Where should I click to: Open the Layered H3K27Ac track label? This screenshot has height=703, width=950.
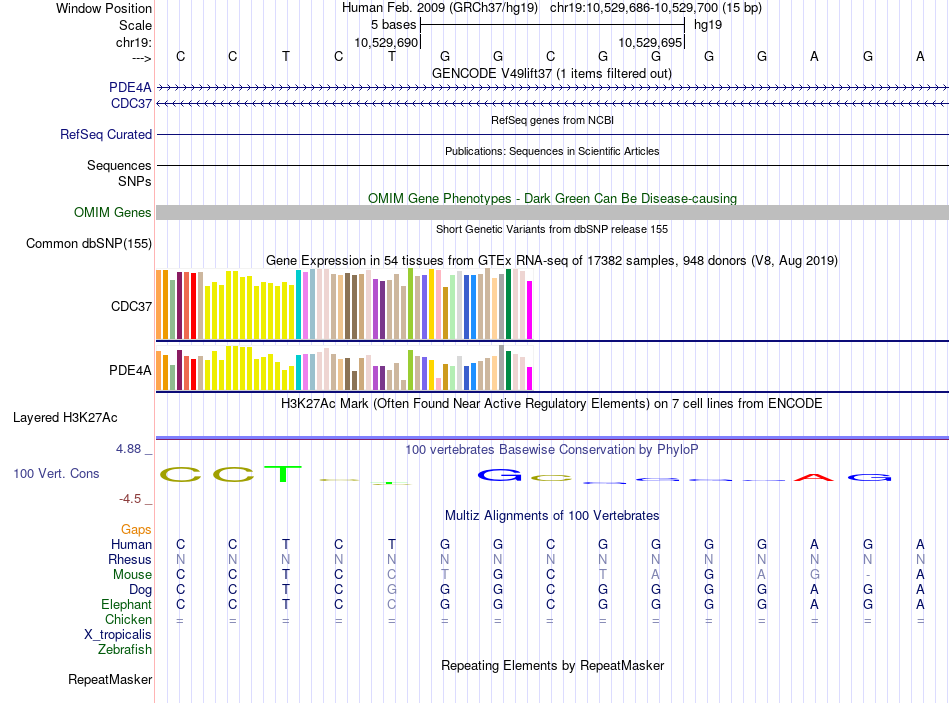65,418
